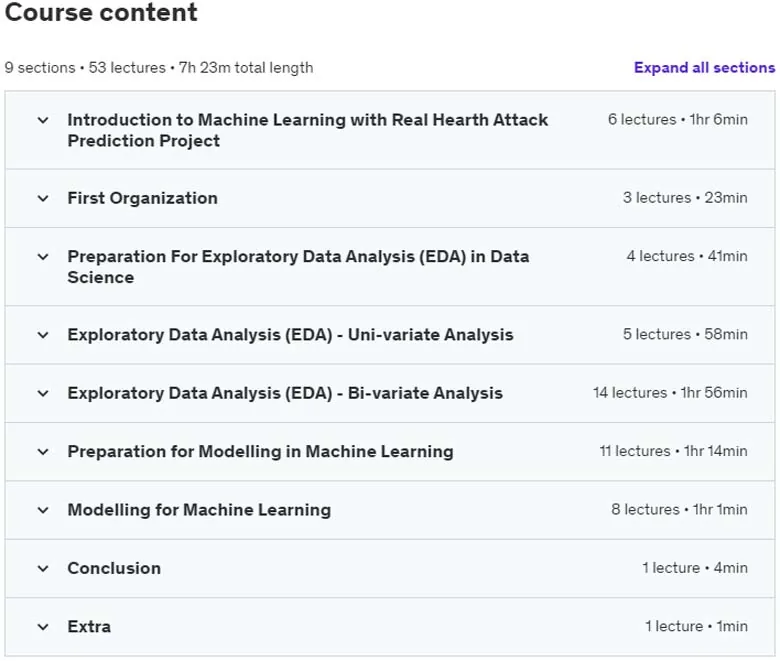
Task: Click the 6 lectures 1hr 6min label
Action: (678, 119)
